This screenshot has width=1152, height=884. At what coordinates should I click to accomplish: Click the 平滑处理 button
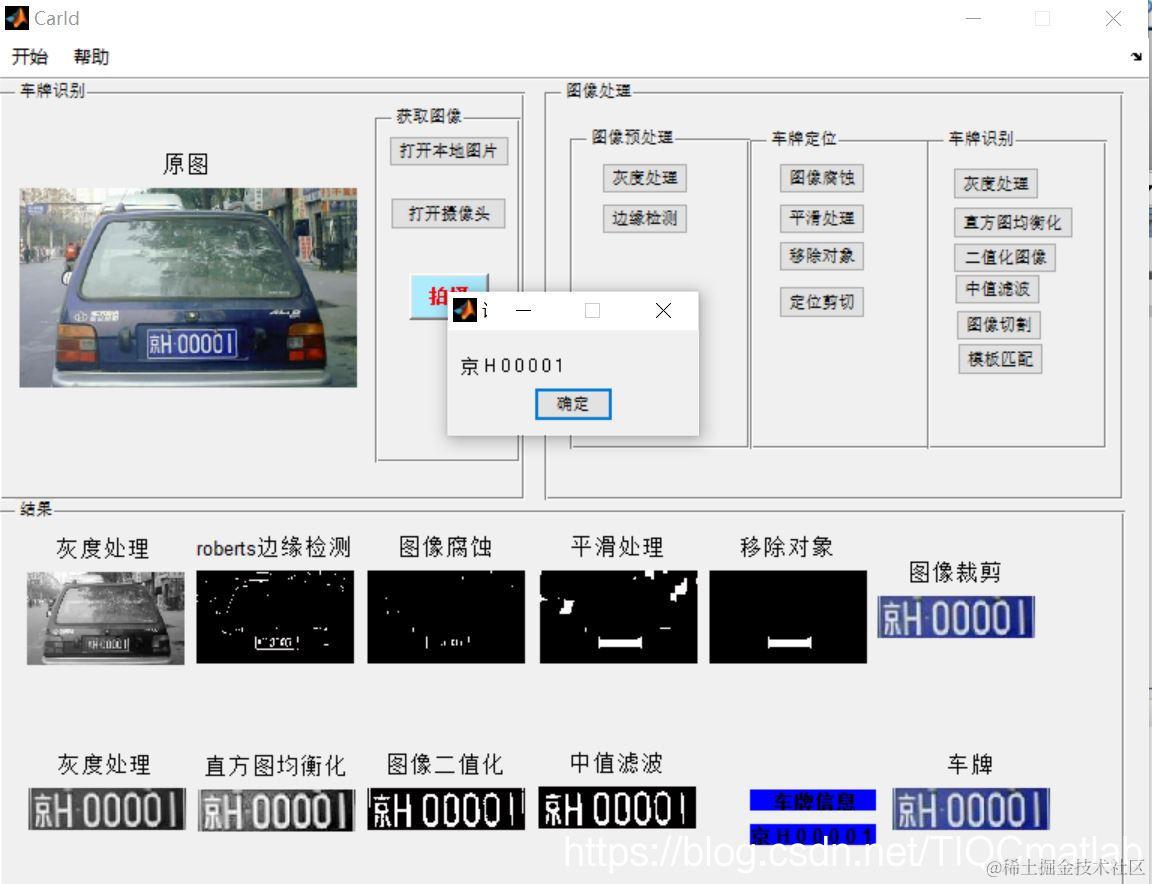pos(821,218)
